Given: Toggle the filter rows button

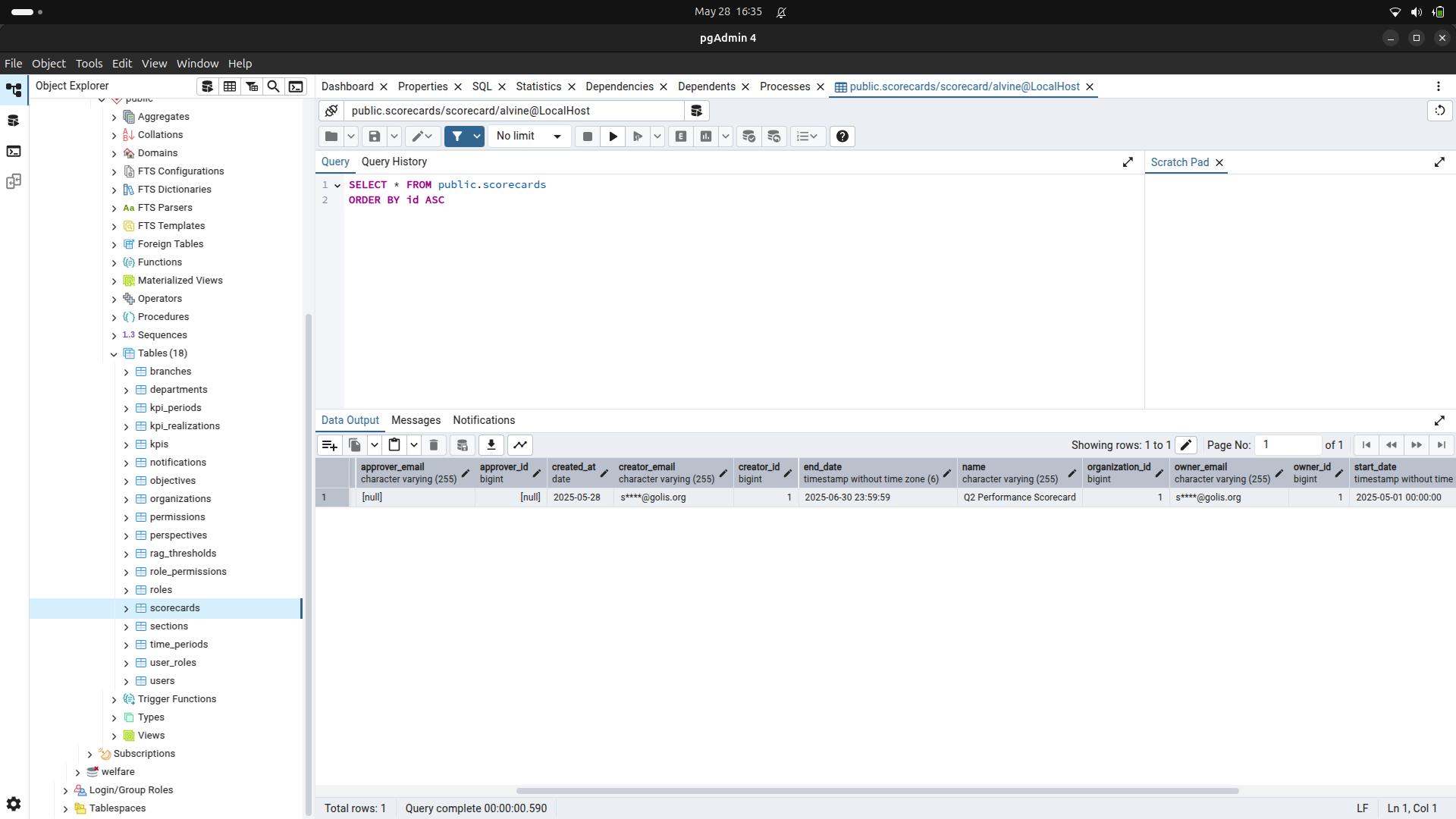Looking at the screenshot, I should [457, 136].
